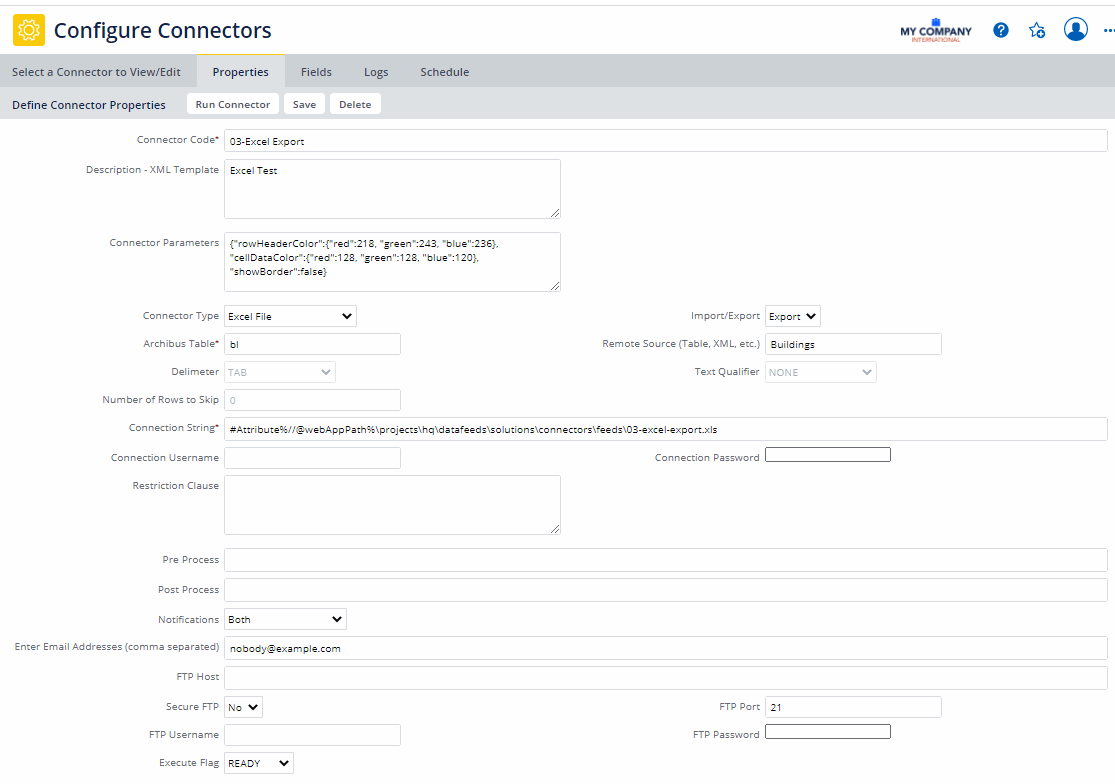Expand the Import/Export dropdown
Screen dimensions: 1115x784
tap(792, 316)
